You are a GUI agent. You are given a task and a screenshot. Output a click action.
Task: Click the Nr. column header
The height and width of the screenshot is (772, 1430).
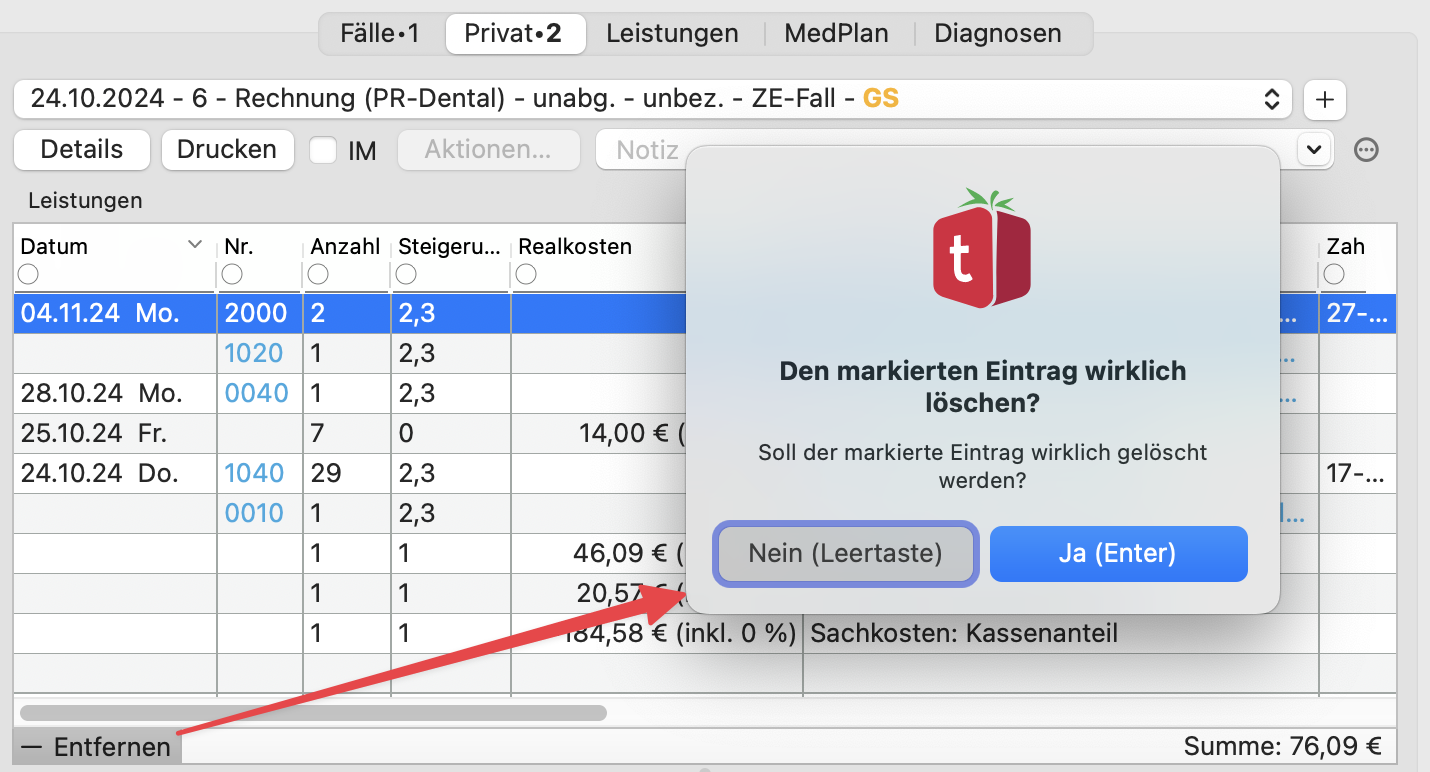(238, 246)
